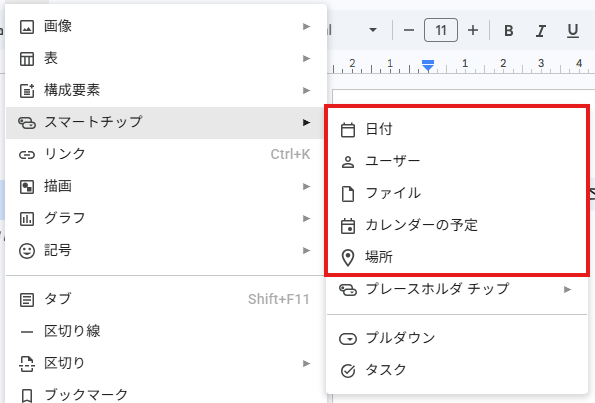Select グラフ menu entry
This screenshot has height=403, width=595.
[x=166, y=219]
